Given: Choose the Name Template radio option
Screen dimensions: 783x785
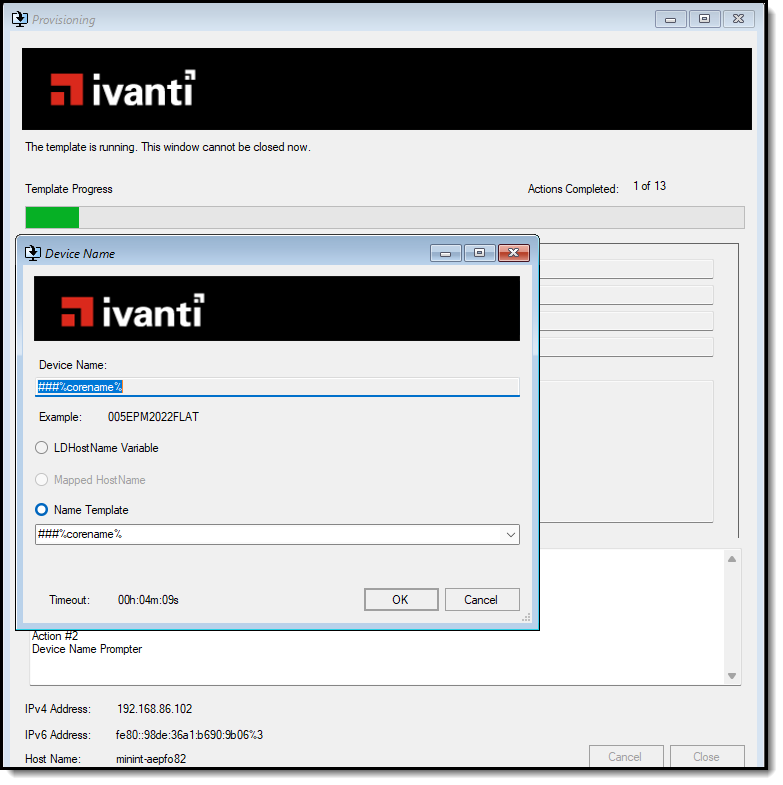Looking at the screenshot, I should pyautogui.click(x=42, y=510).
